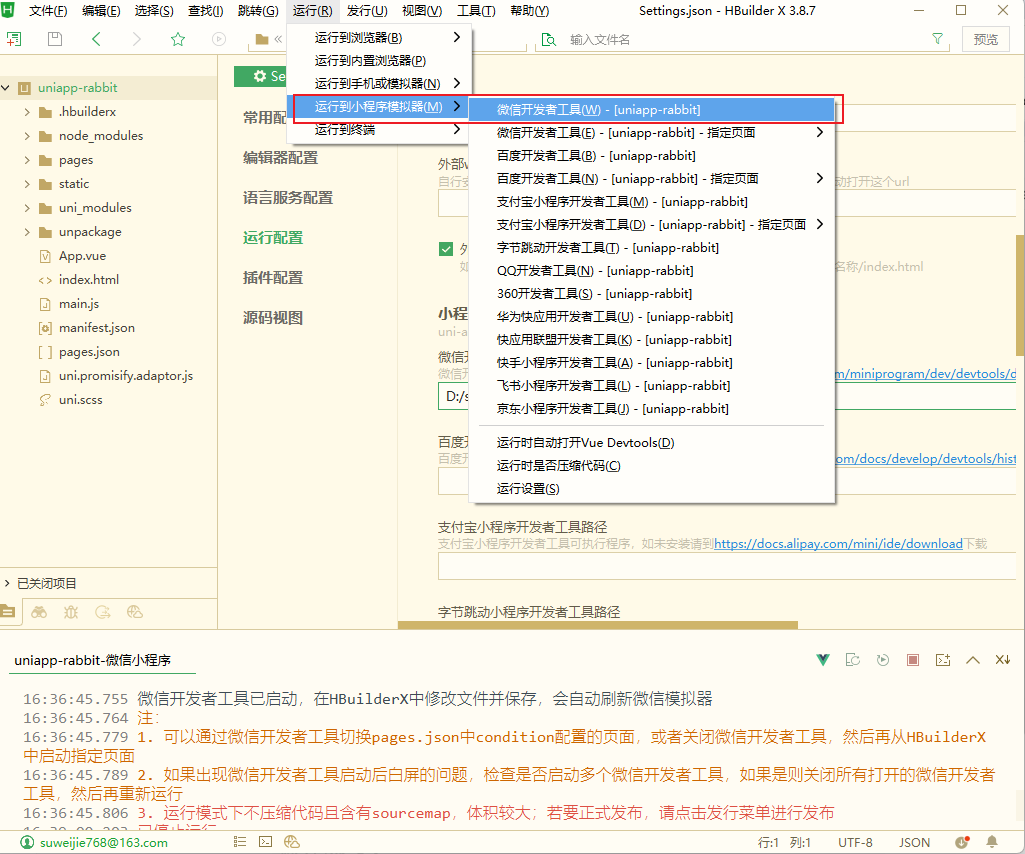Select 微信开发者工具(W) - [uniapp-rabbit]
1025x854 pixels.
(652, 110)
